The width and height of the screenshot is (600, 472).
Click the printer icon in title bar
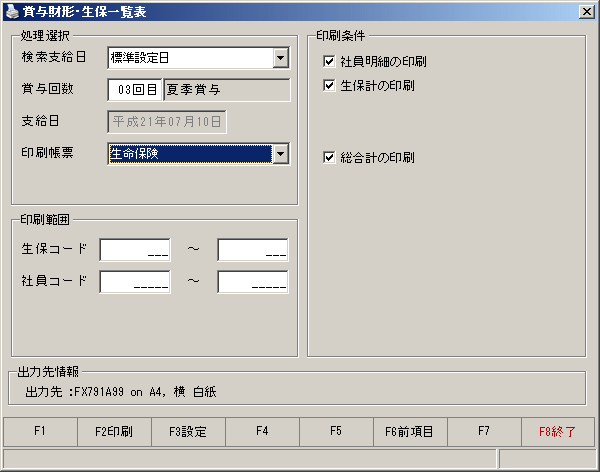(x=12, y=11)
